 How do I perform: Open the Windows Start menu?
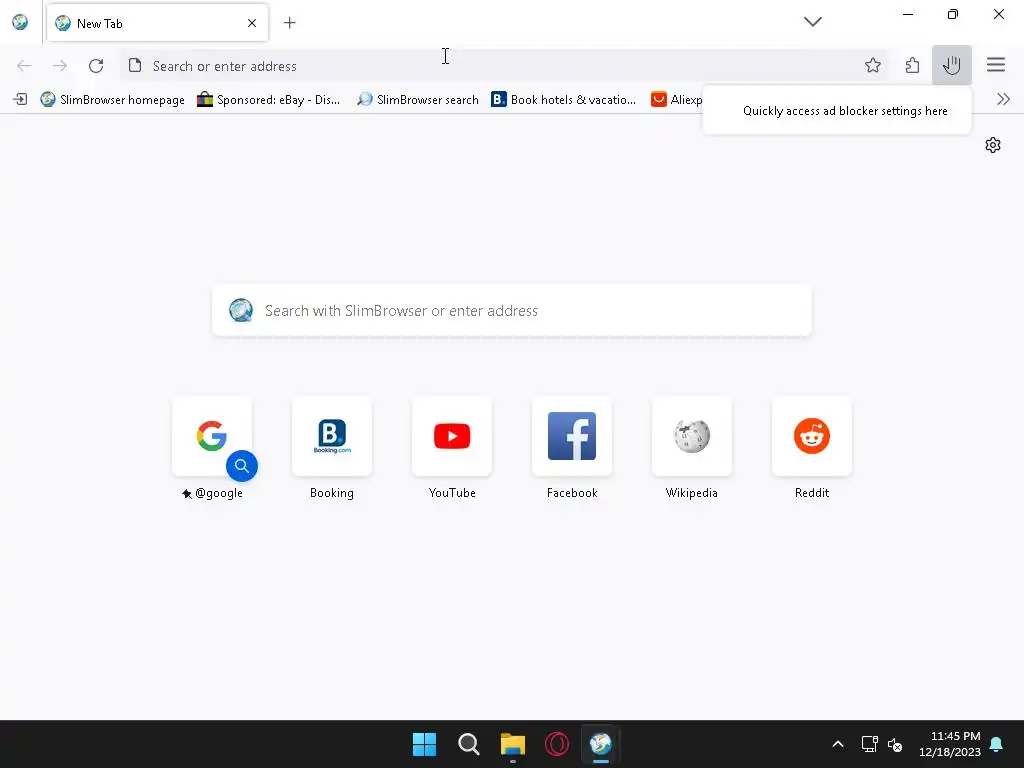[424, 744]
